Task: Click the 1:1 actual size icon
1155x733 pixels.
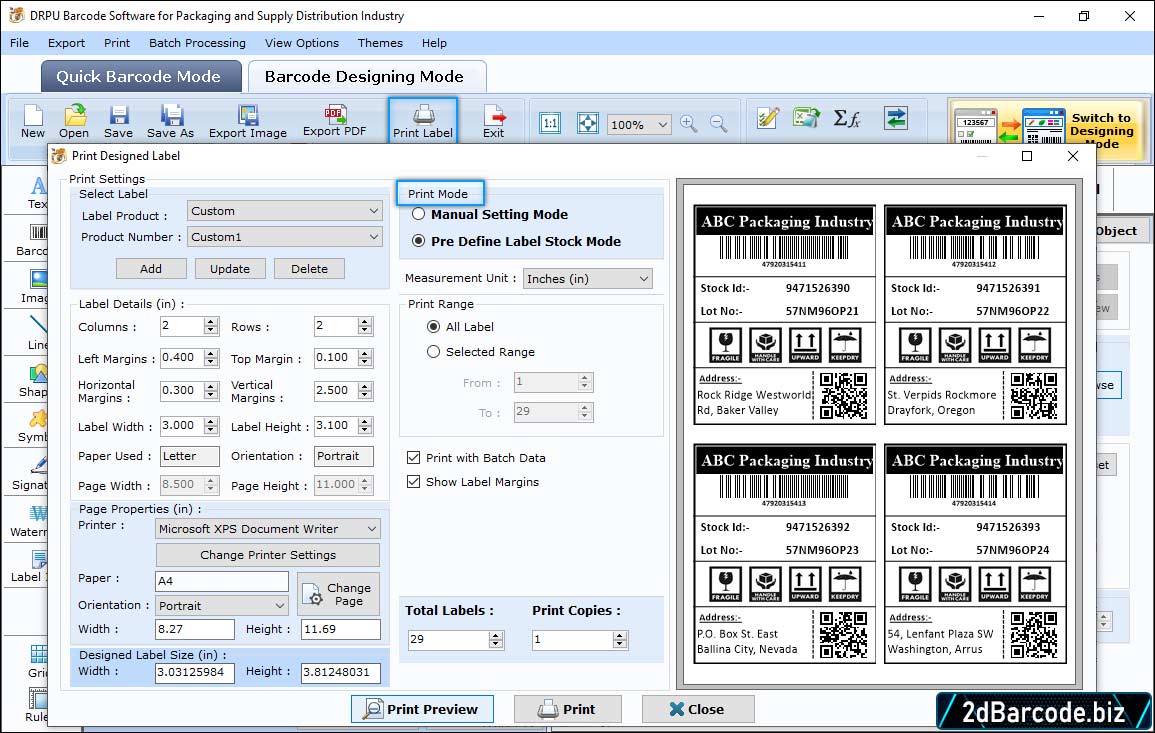Action: click(550, 123)
